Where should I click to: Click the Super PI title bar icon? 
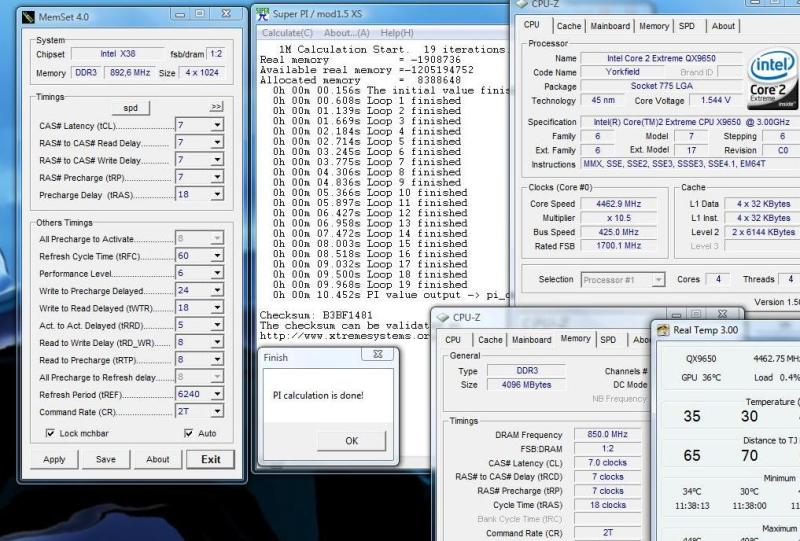click(x=263, y=15)
